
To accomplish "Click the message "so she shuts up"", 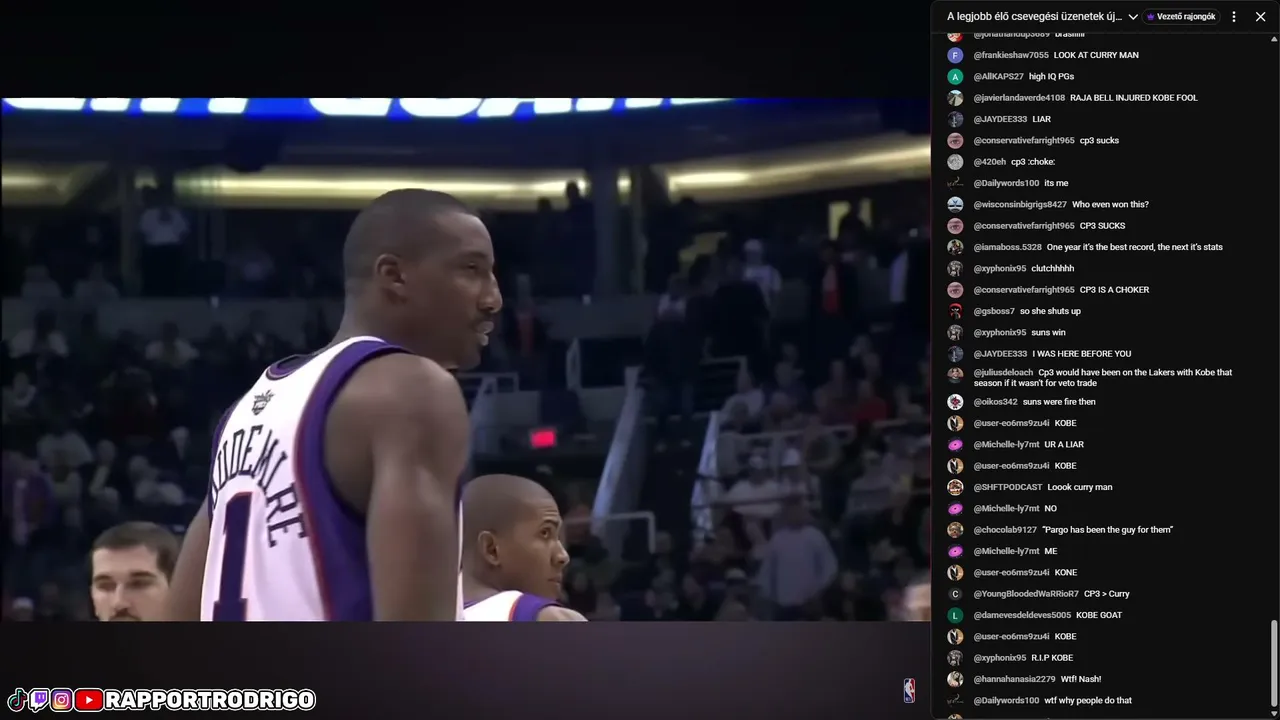I will 1050,311.
